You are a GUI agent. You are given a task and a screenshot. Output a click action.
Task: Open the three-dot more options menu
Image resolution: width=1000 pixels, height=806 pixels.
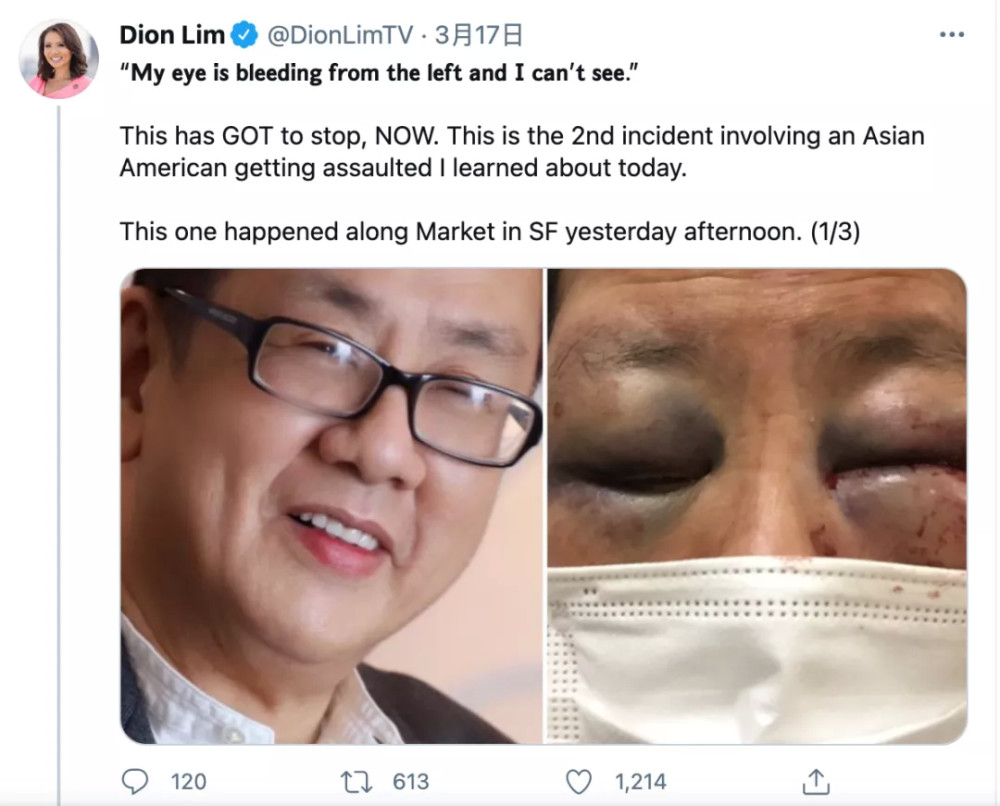click(952, 34)
